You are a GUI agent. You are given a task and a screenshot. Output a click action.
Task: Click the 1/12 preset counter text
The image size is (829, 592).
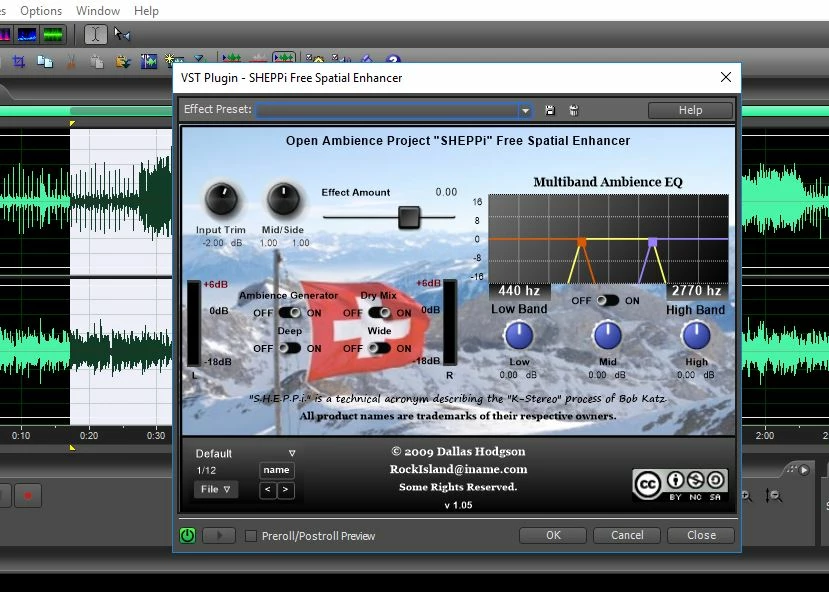206,470
